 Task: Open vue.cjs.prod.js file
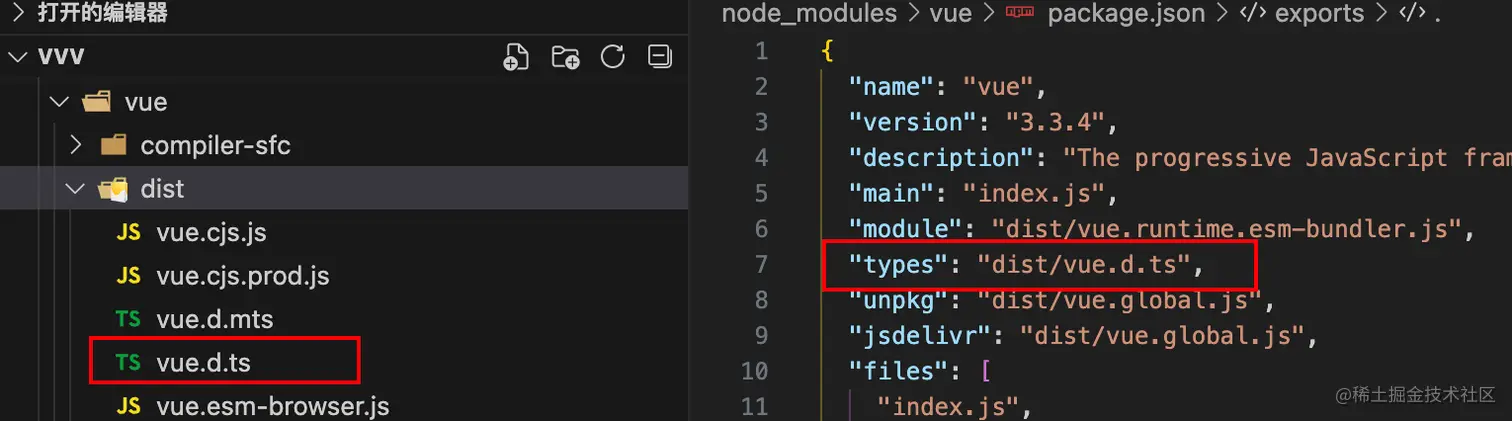[243, 275]
